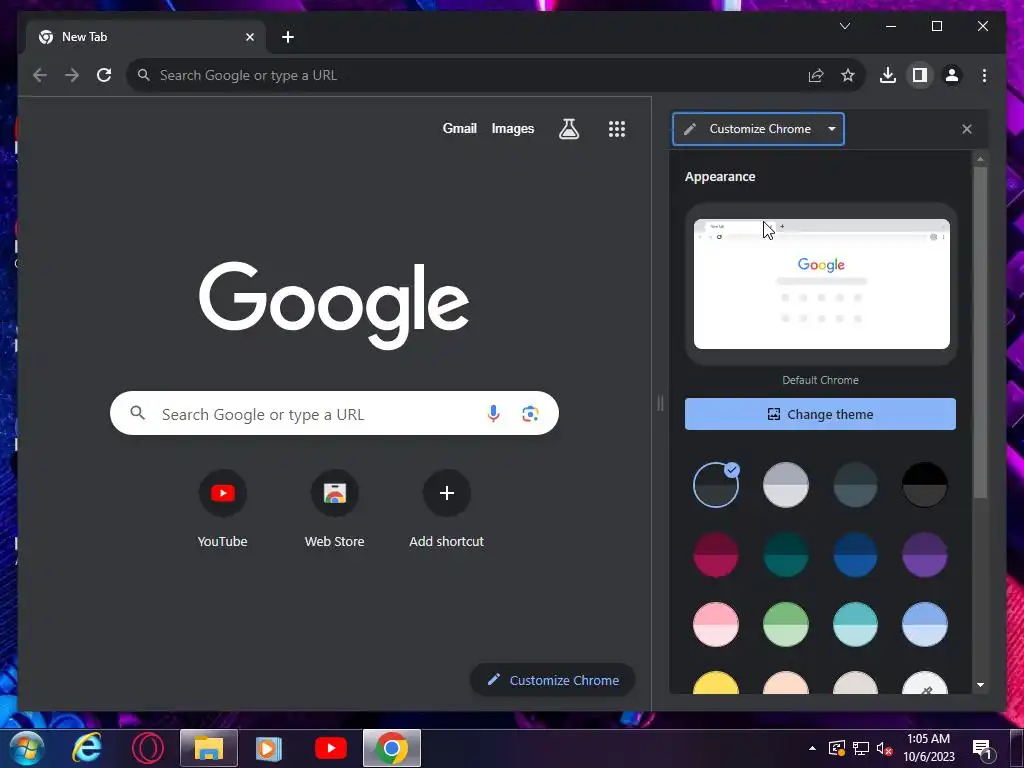1024x768 pixels.
Task: Reload the current page
Action: (x=104, y=75)
